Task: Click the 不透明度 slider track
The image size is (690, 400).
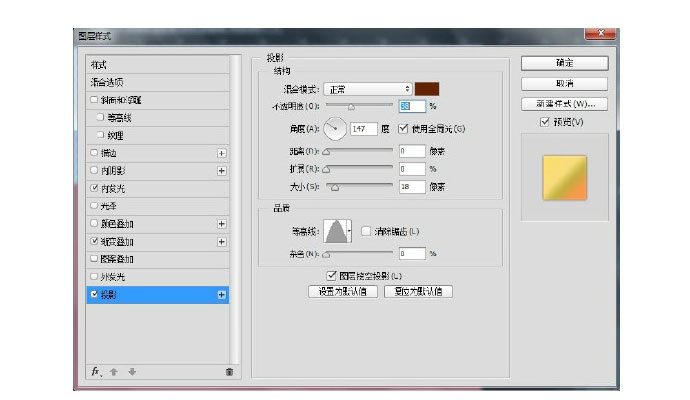Action: (x=359, y=105)
